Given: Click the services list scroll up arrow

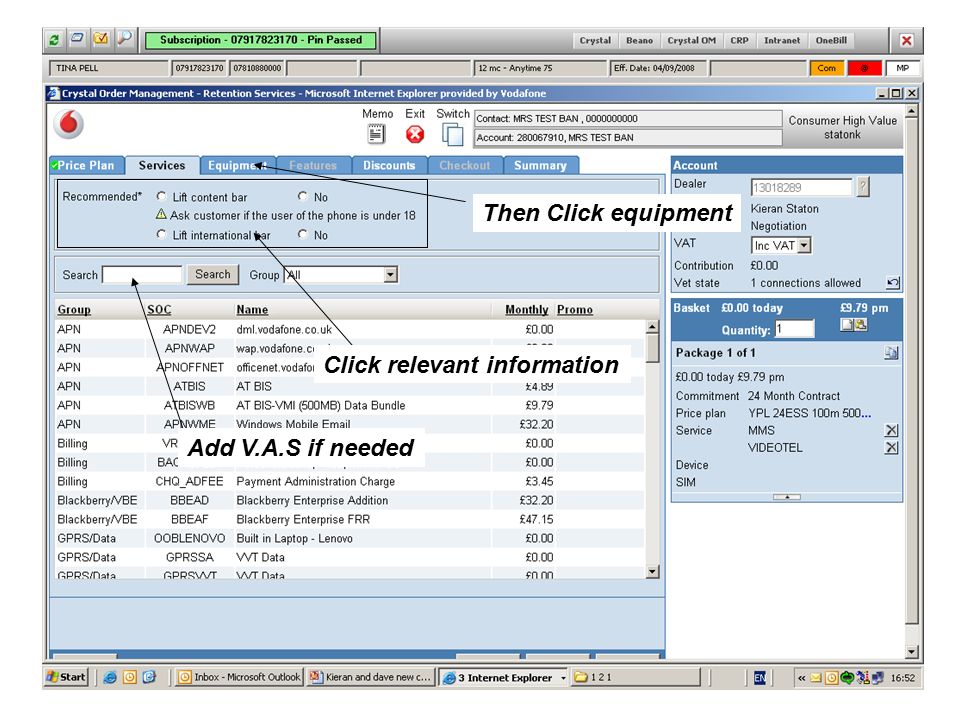Looking at the screenshot, I should (x=653, y=326).
